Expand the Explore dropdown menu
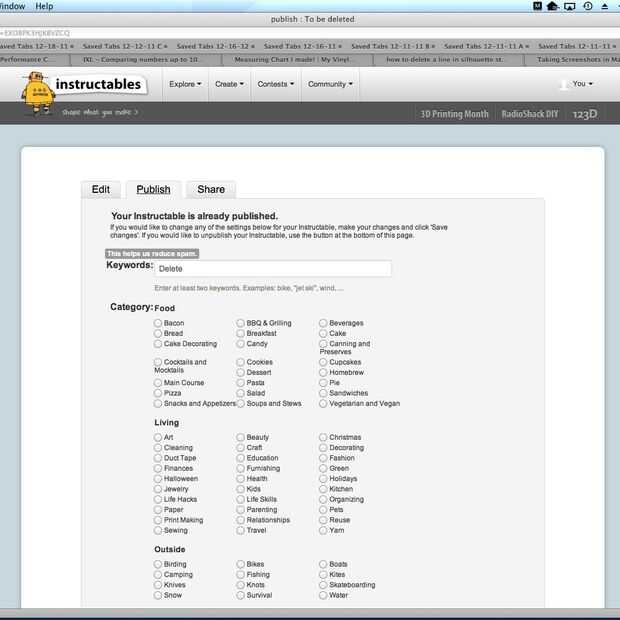This screenshot has height=620, width=620. coord(185,84)
